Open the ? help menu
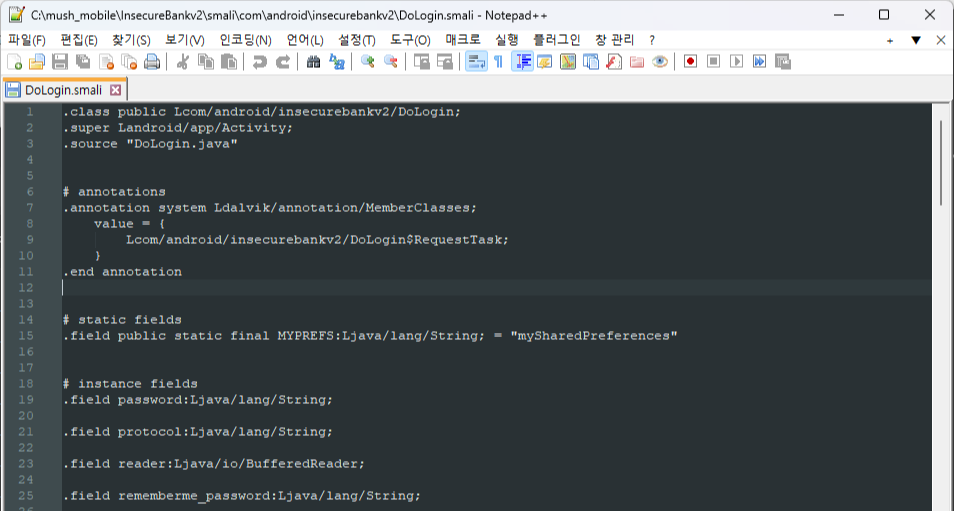This screenshot has height=511, width=954. point(652,40)
